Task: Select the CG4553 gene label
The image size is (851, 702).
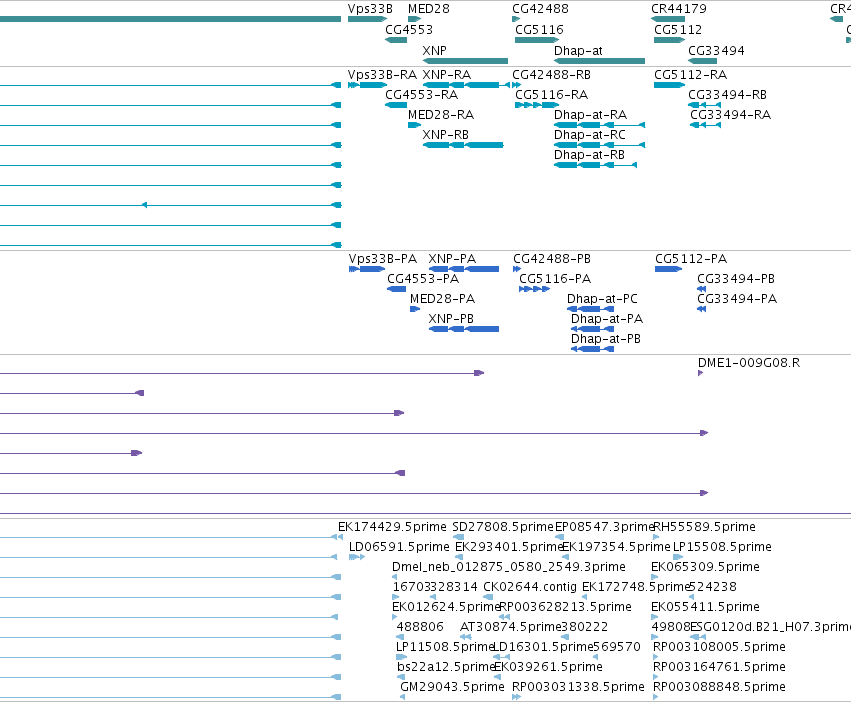Action: coord(409,29)
